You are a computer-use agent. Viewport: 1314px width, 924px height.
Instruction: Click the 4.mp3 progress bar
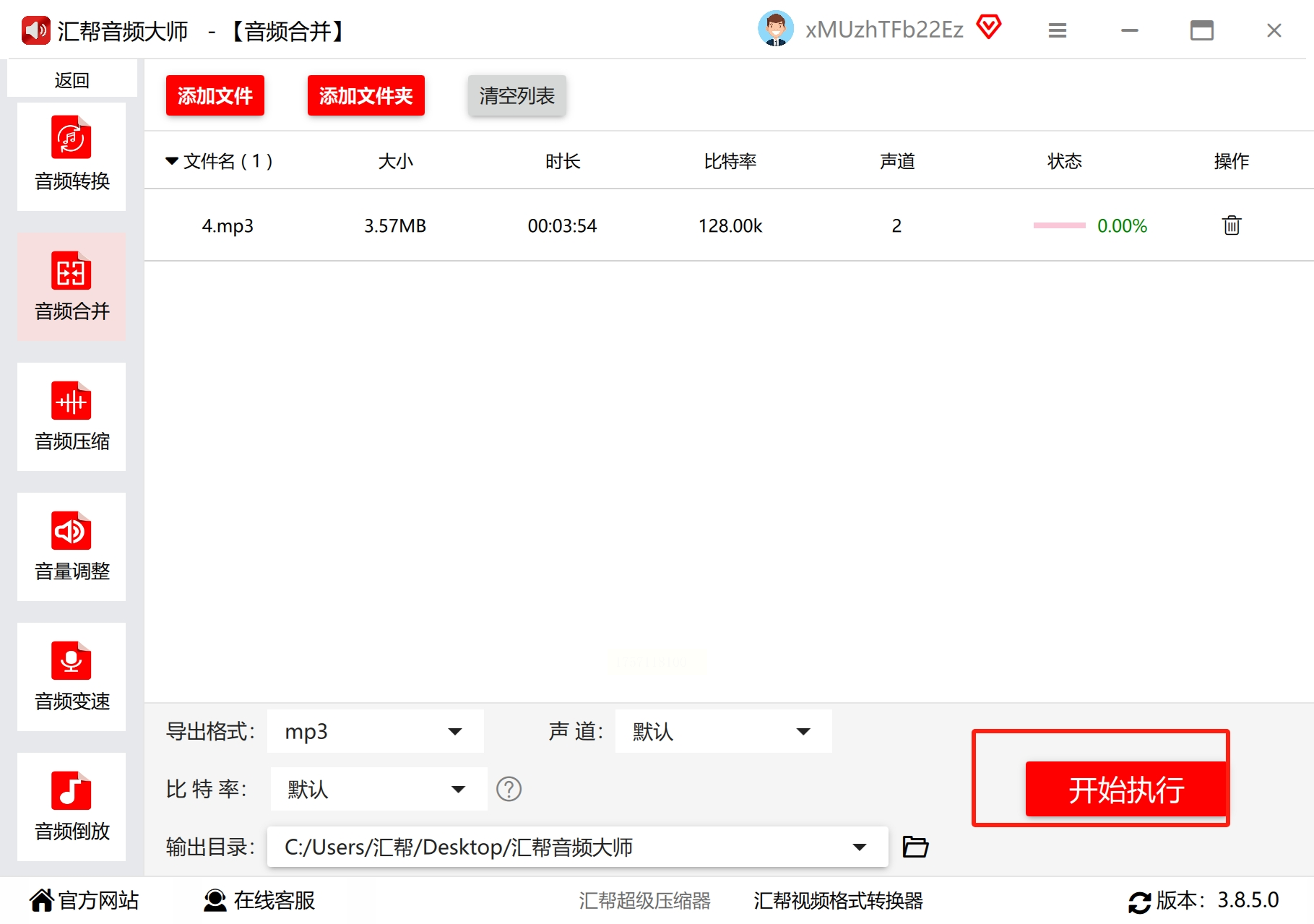click(x=1059, y=225)
